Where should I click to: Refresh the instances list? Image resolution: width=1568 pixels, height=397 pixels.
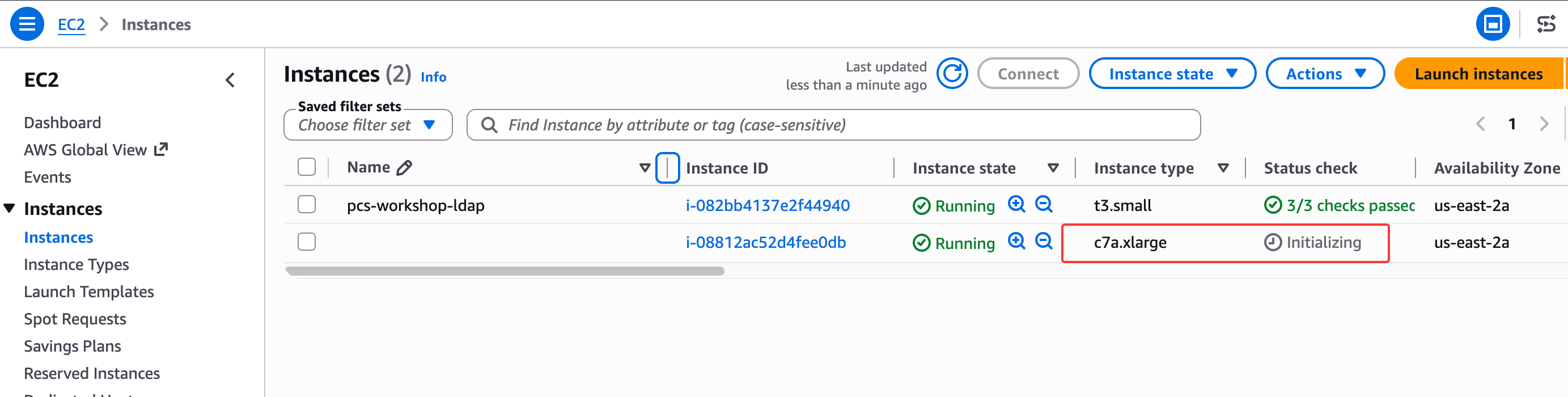(x=952, y=74)
